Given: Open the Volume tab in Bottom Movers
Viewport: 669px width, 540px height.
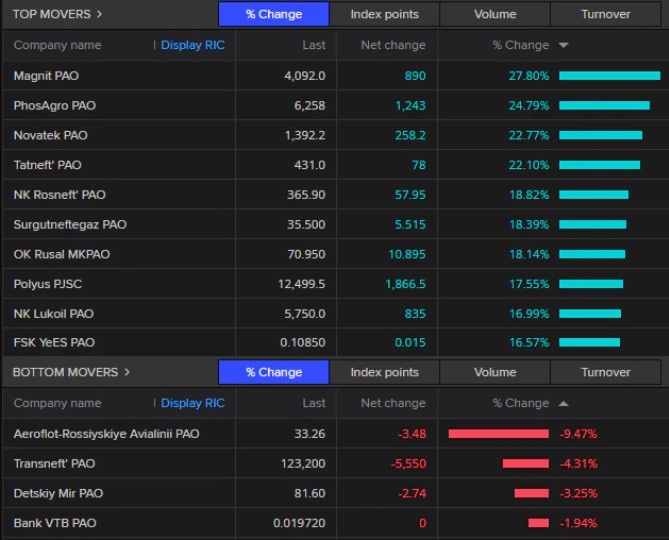Looking at the screenshot, I should [x=495, y=372].
